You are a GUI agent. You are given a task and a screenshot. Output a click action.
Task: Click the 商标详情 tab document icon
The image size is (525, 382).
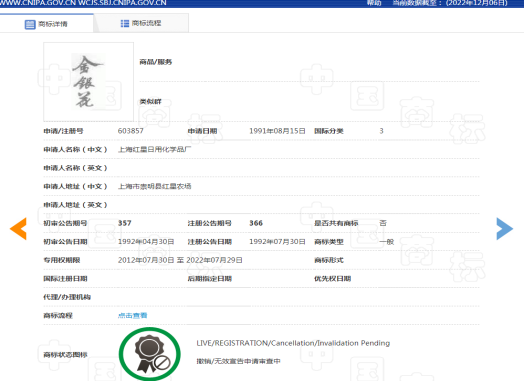(30, 24)
